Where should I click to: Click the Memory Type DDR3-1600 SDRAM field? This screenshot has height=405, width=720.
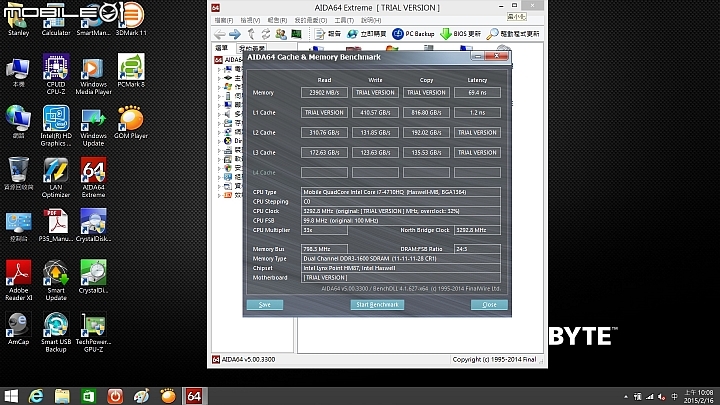[x=401, y=259]
